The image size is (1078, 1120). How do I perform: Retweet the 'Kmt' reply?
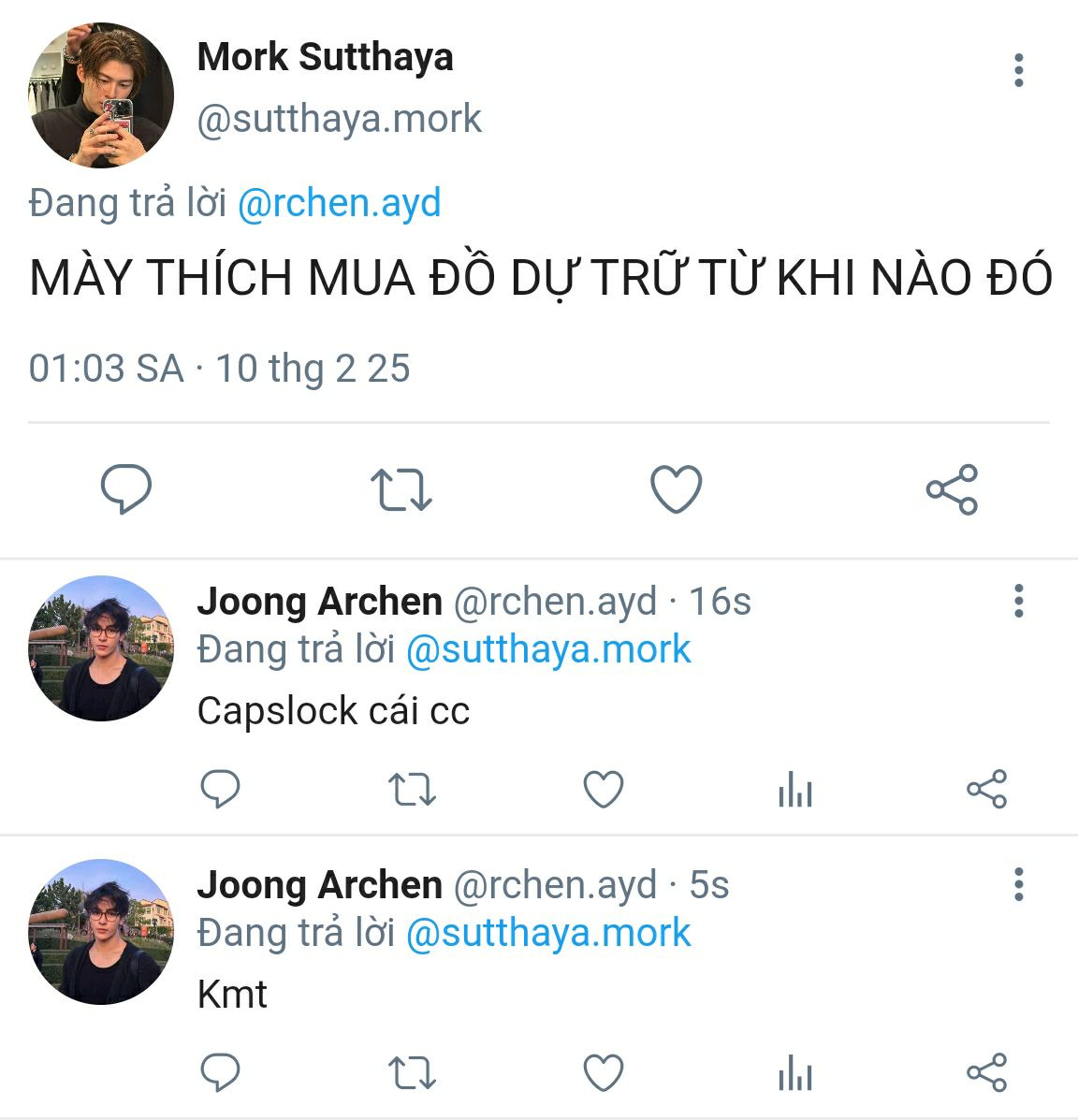[412, 1072]
